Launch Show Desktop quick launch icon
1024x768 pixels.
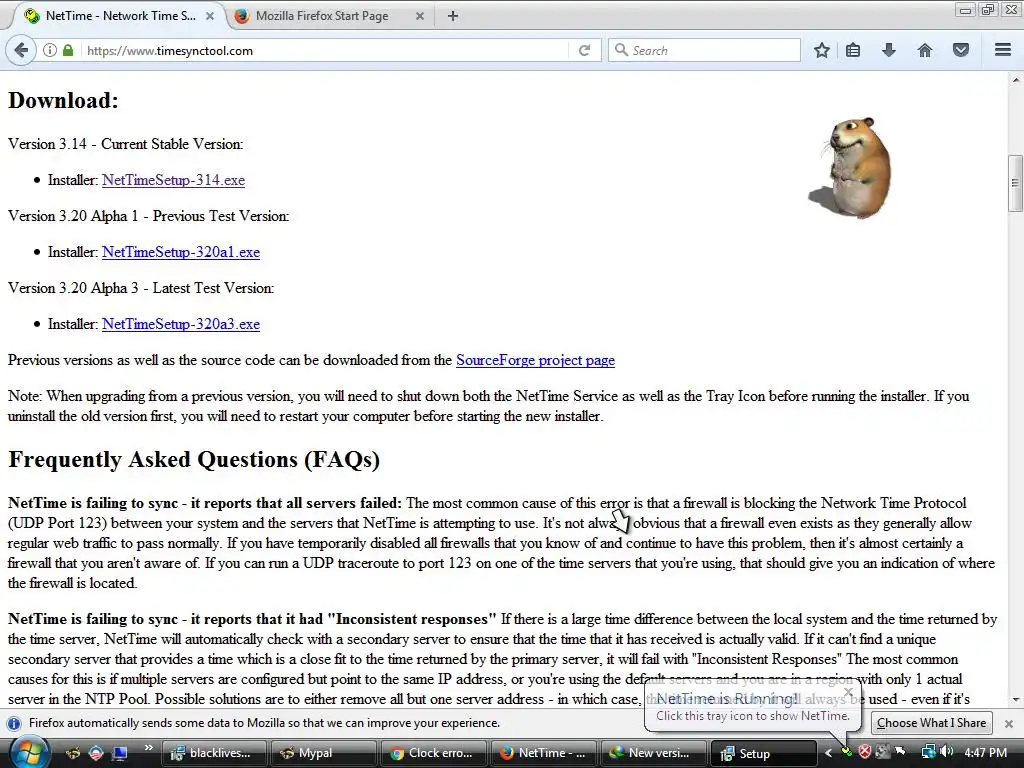[x=120, y=753]
